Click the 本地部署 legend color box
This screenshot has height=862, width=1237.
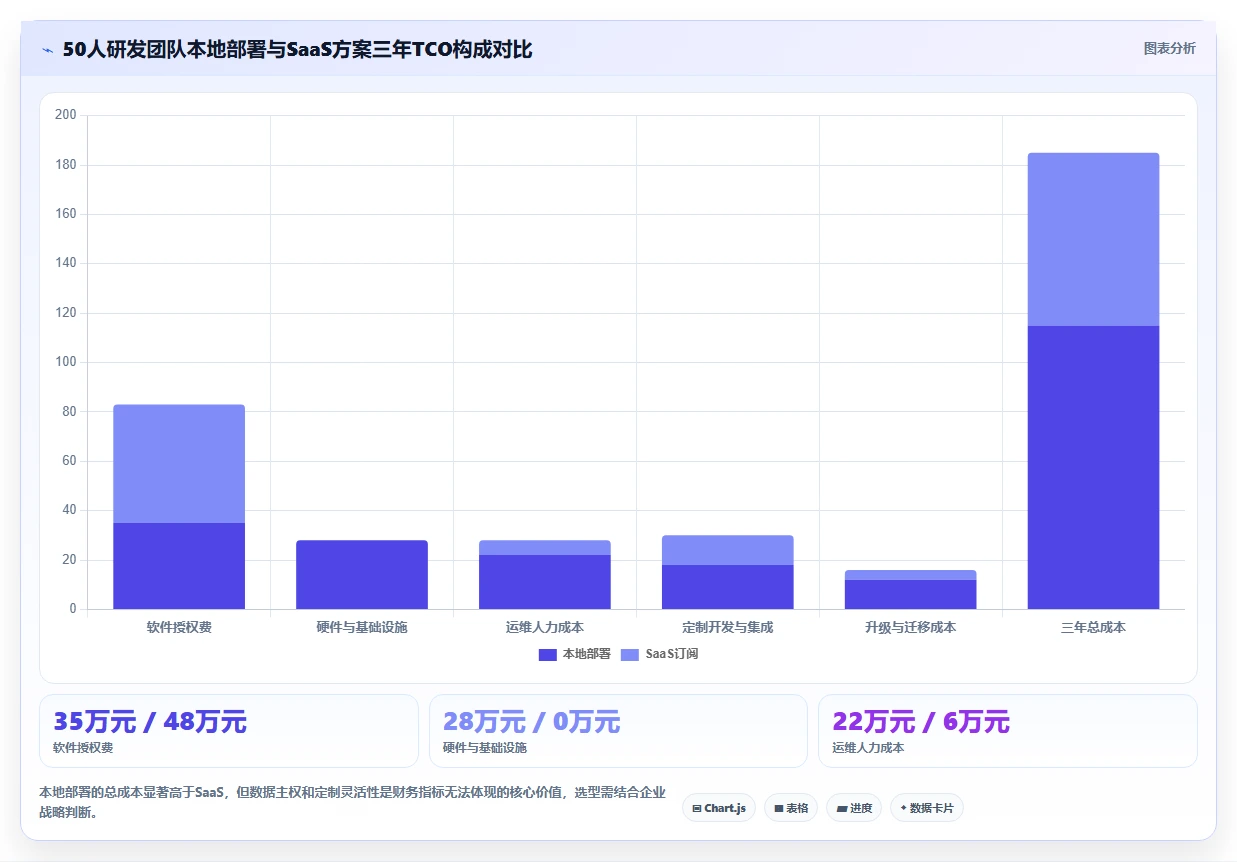547,654
